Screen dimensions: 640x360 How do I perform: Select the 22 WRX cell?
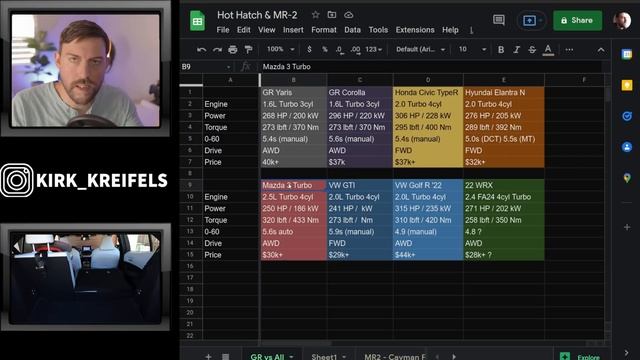tap(504, 185)
